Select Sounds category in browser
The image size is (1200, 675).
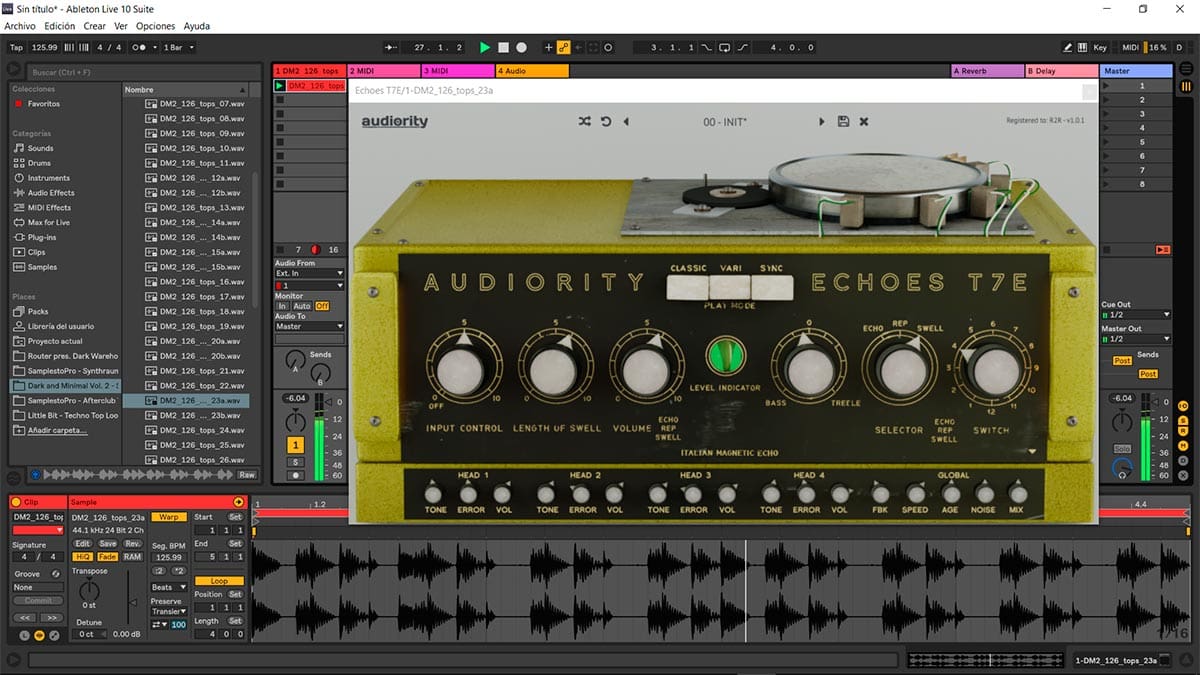(x=41, y=148)
